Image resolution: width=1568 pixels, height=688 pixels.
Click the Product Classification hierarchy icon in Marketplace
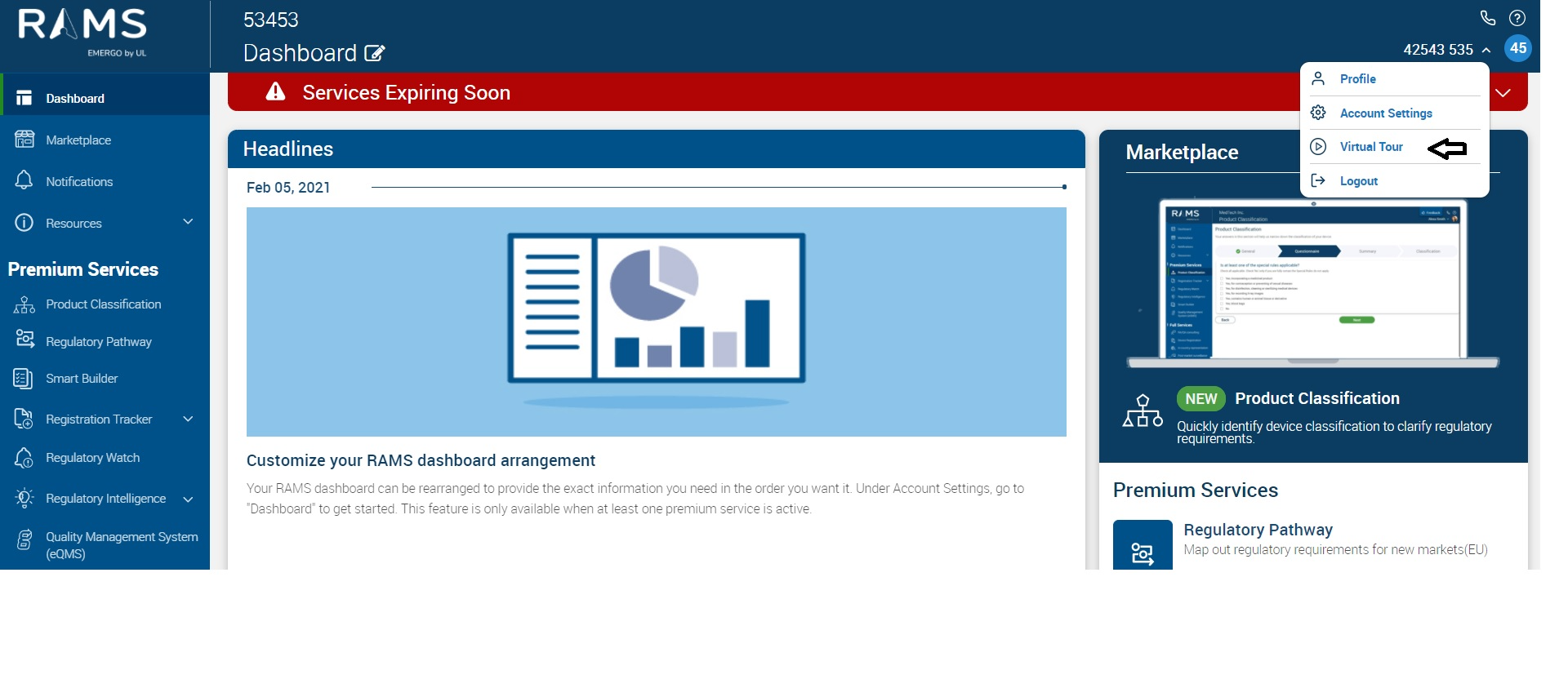[x=1143, y=411]
